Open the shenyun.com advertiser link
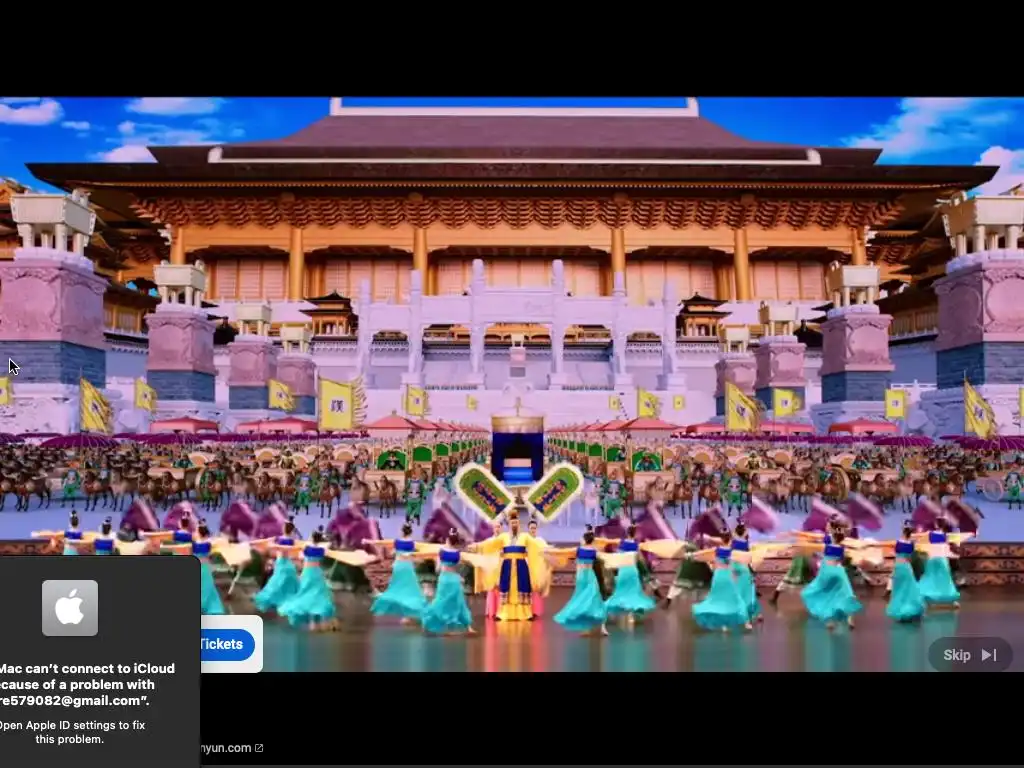 click(x=232, y=748)
